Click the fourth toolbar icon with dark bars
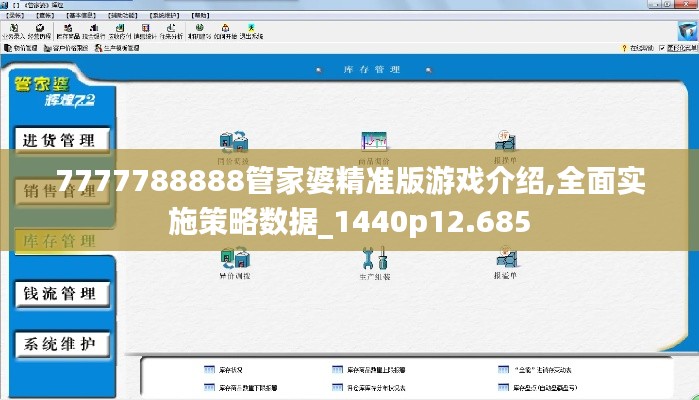Image resolution: width=699 pixels, height=400 pixels. pyautogui.click(x=94, y=31)
